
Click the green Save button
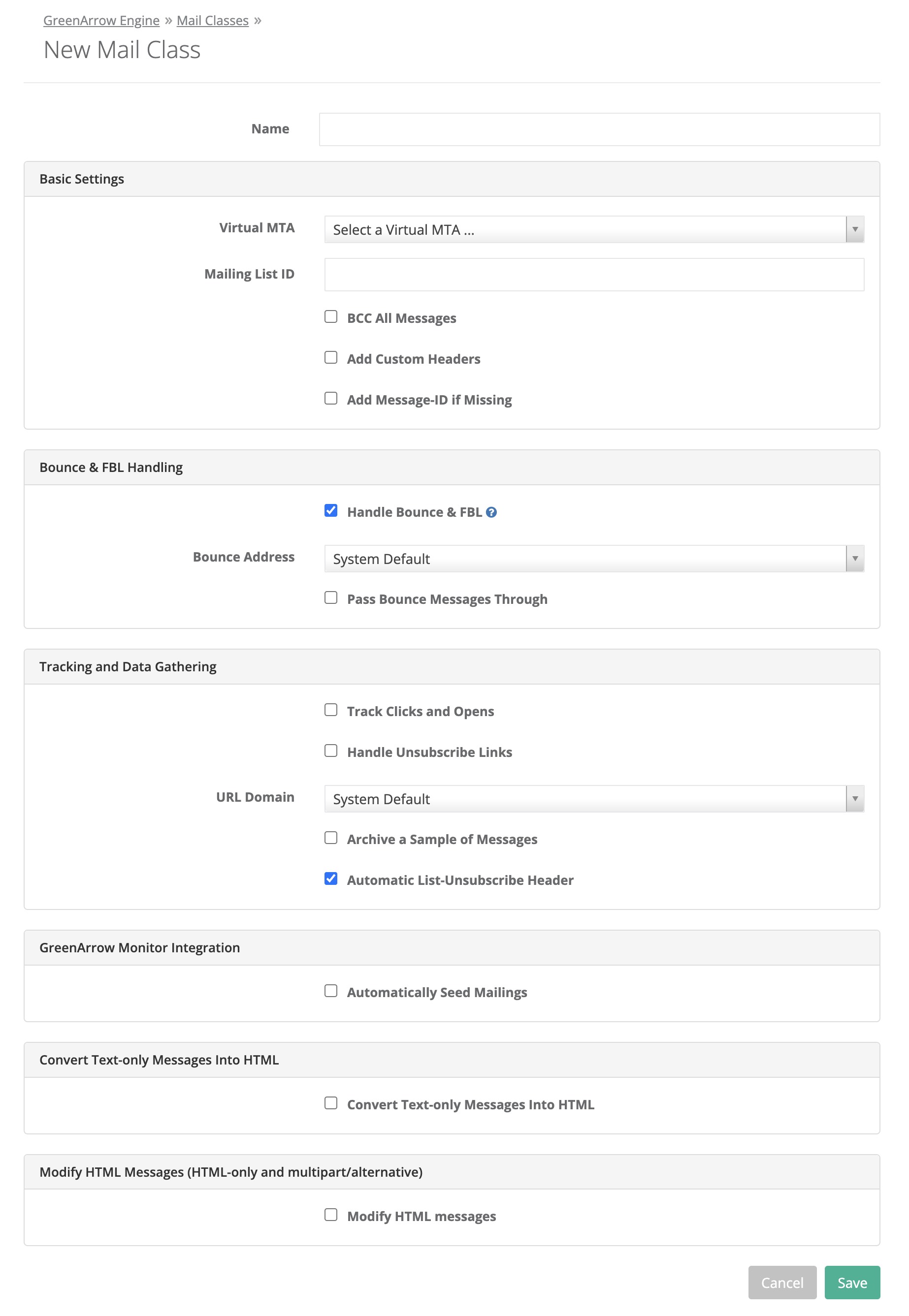click(x=852, y=1283)
